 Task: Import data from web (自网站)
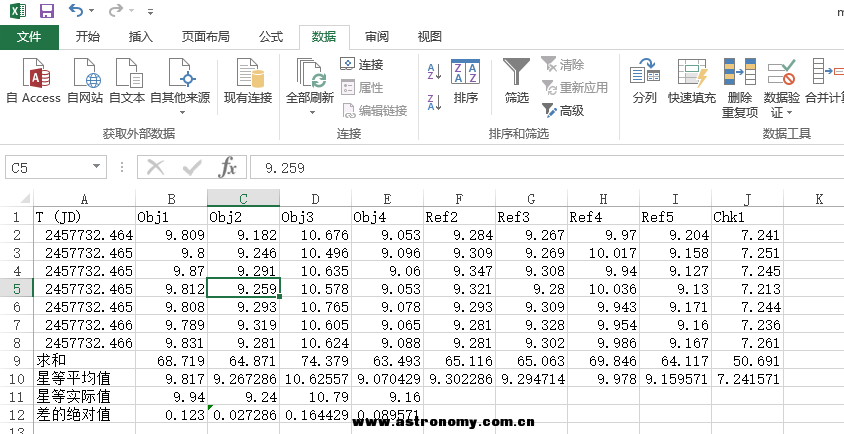(x=85, y=81)
